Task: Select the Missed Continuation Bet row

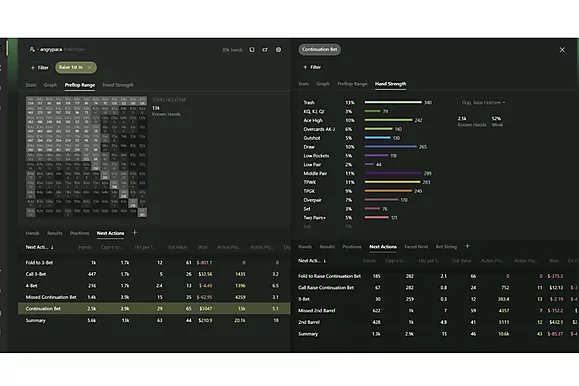Action: (154, 297)
